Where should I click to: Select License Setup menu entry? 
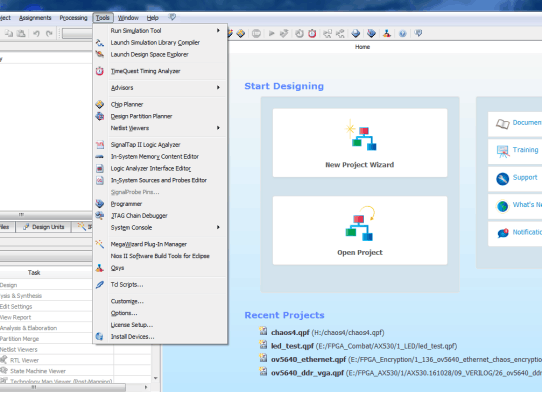132,325
